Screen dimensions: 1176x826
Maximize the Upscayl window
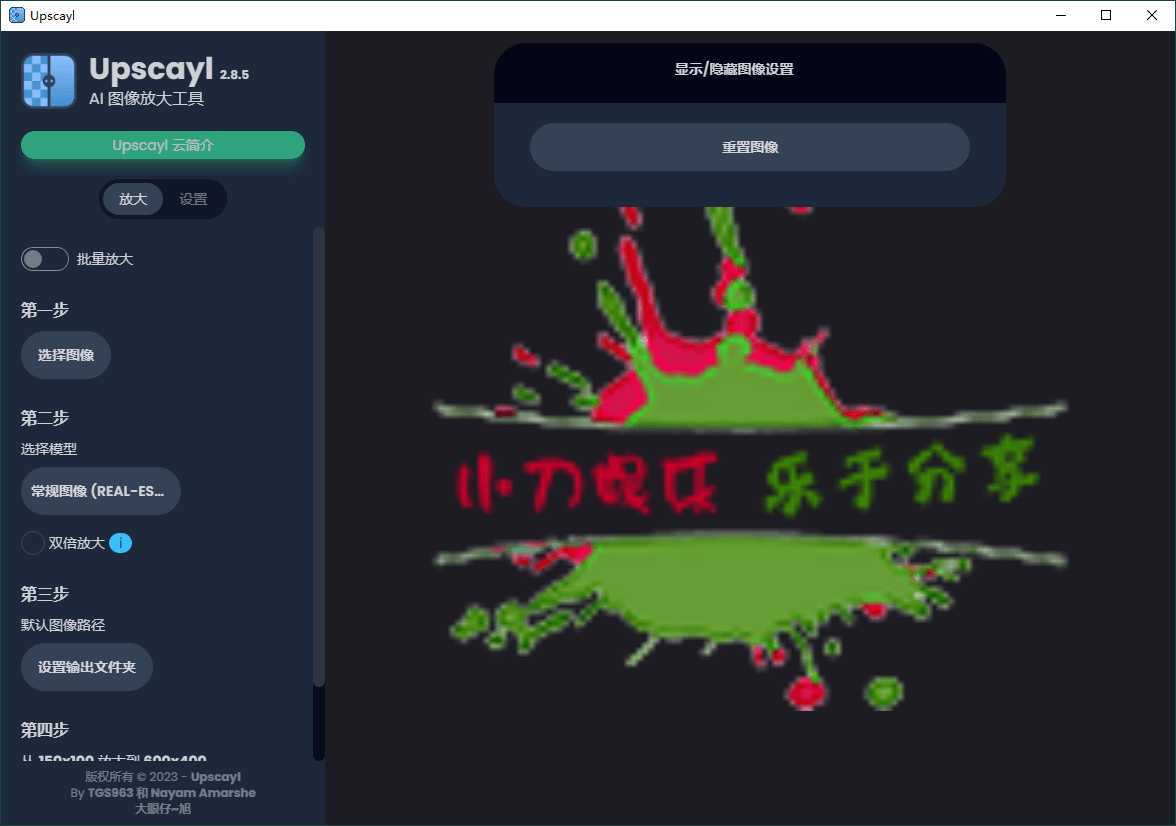coord(1106,15)
